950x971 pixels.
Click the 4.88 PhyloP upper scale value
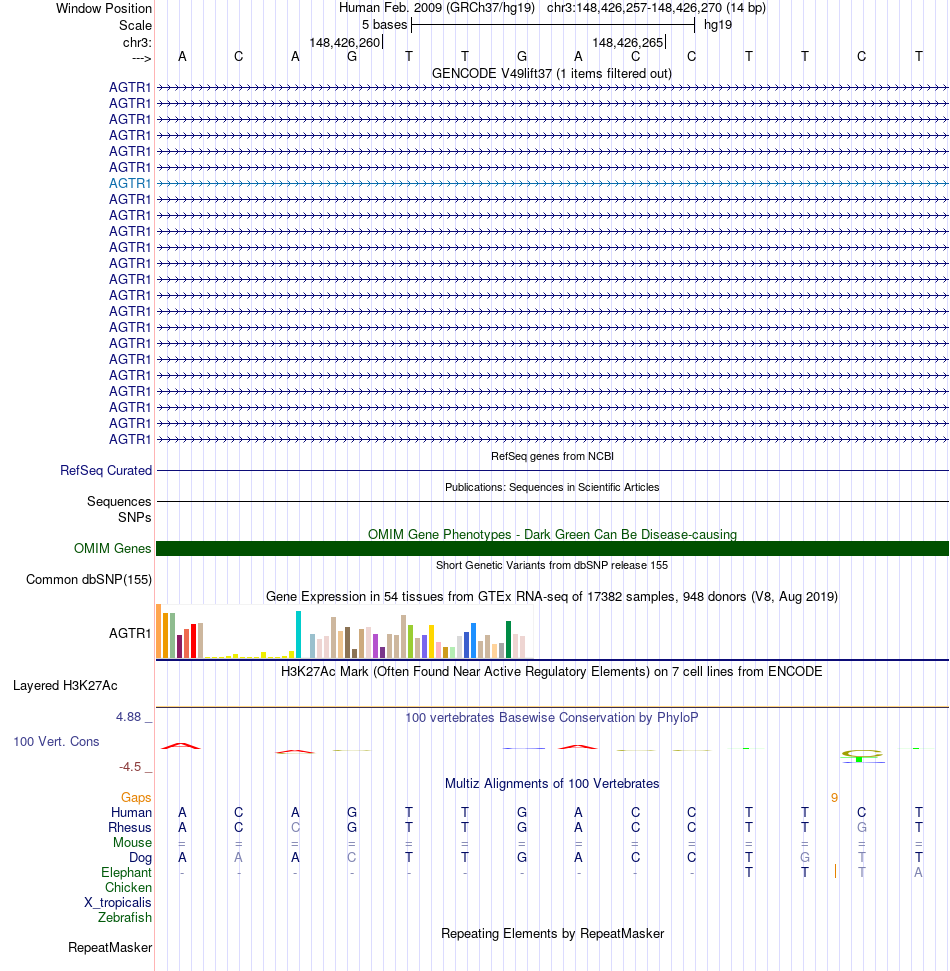point(128,717)
